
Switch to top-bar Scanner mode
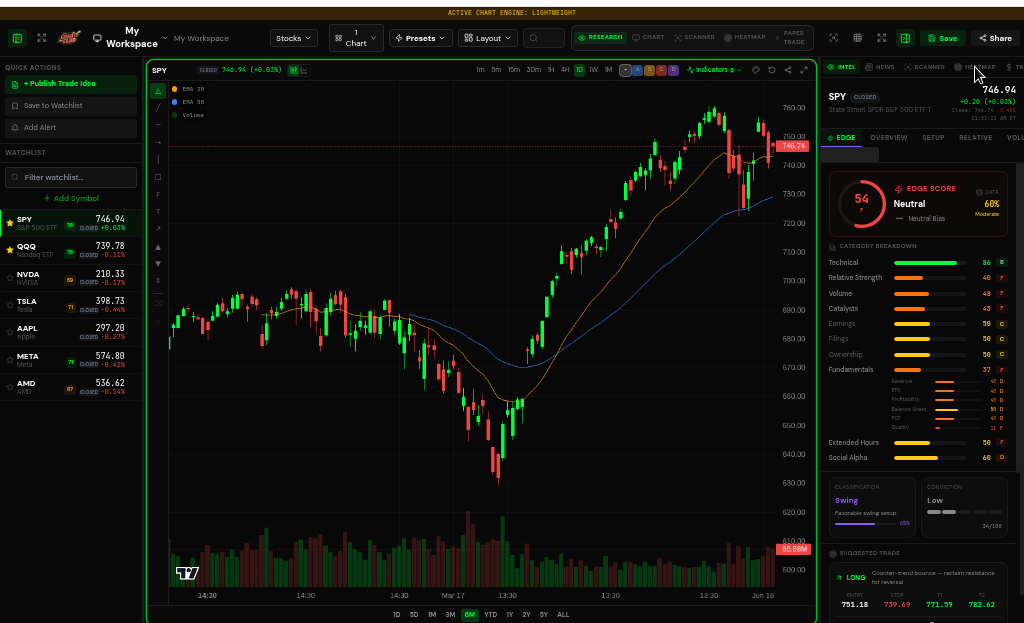tap(694, 37)
